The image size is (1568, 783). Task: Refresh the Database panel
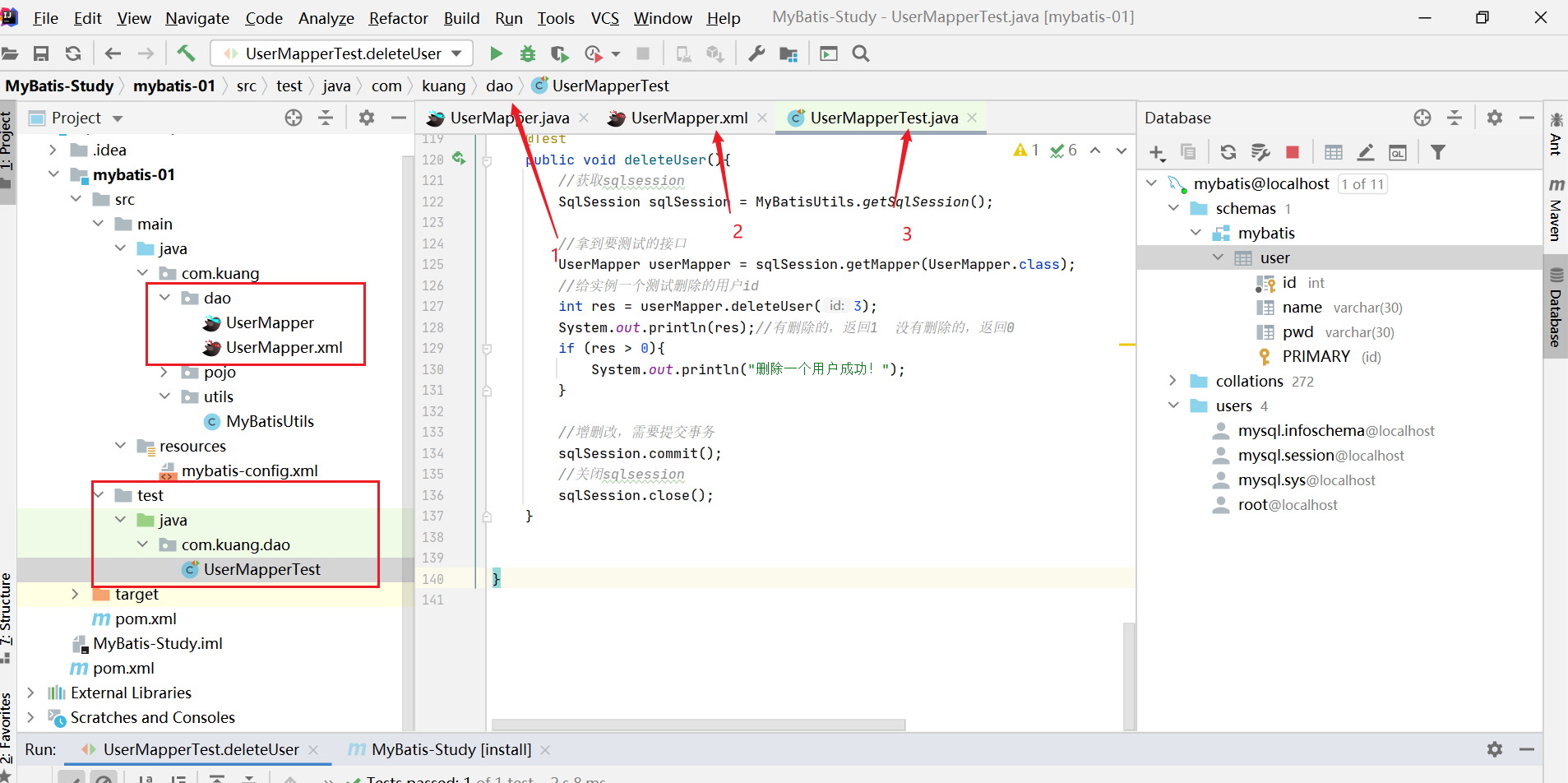coord(1228,152)
